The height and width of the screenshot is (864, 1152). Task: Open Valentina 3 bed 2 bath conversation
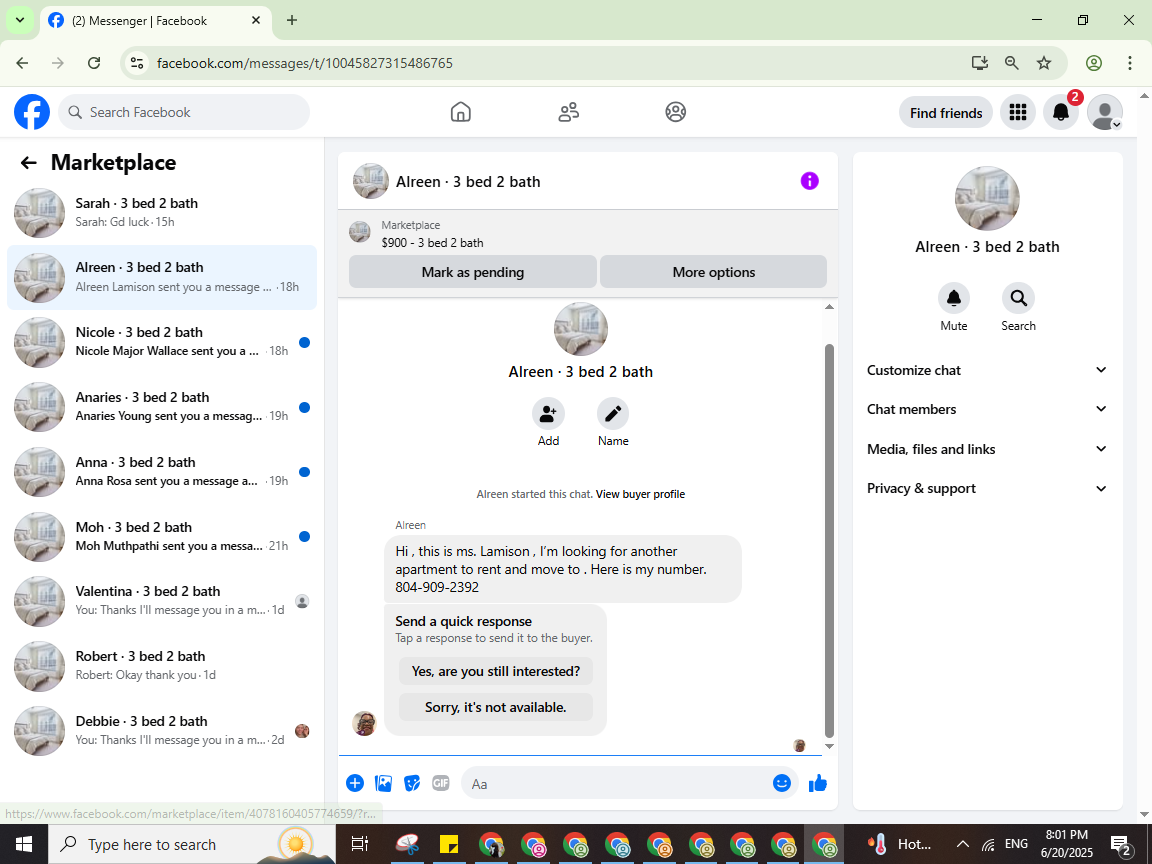point(162,600)
